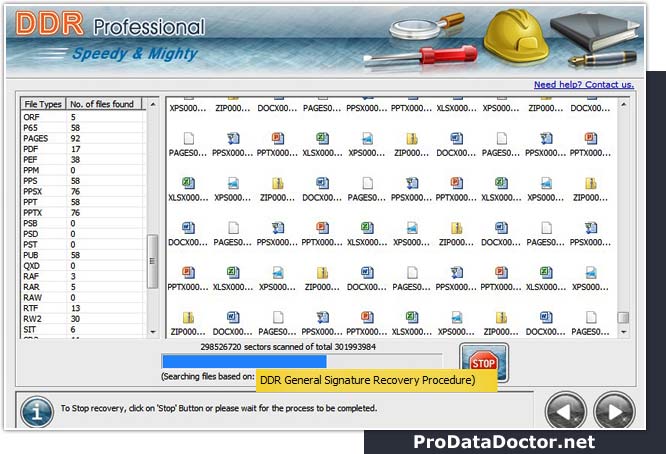Screen dimensions: 666x454
Task: Select the PPSX row in file types list
Action: pos(82,191)
